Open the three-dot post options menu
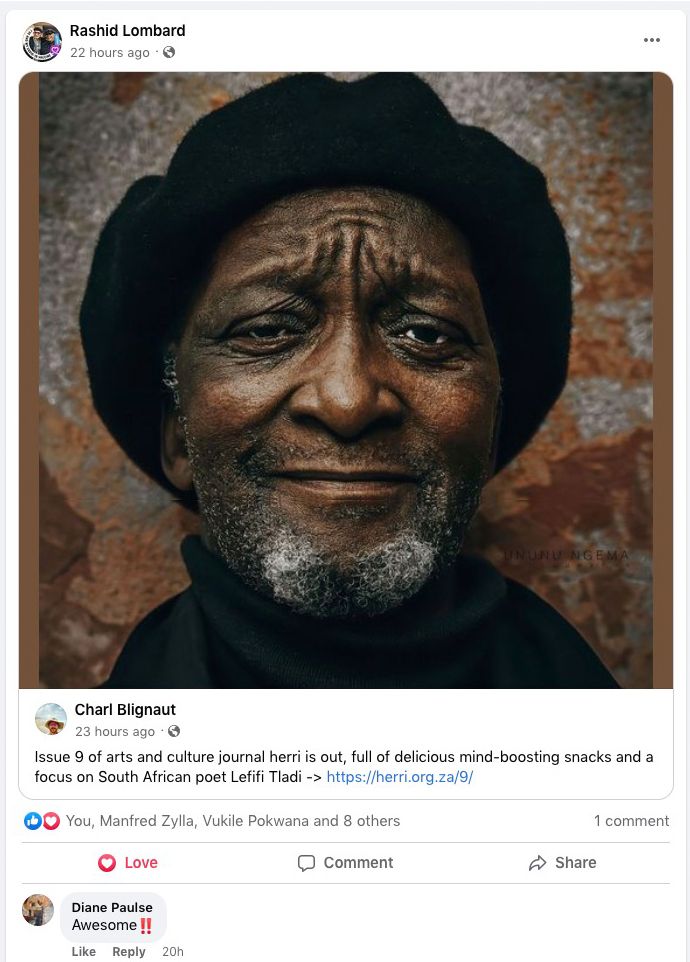This screenshot has height=962, width=690. coord(652,40)
